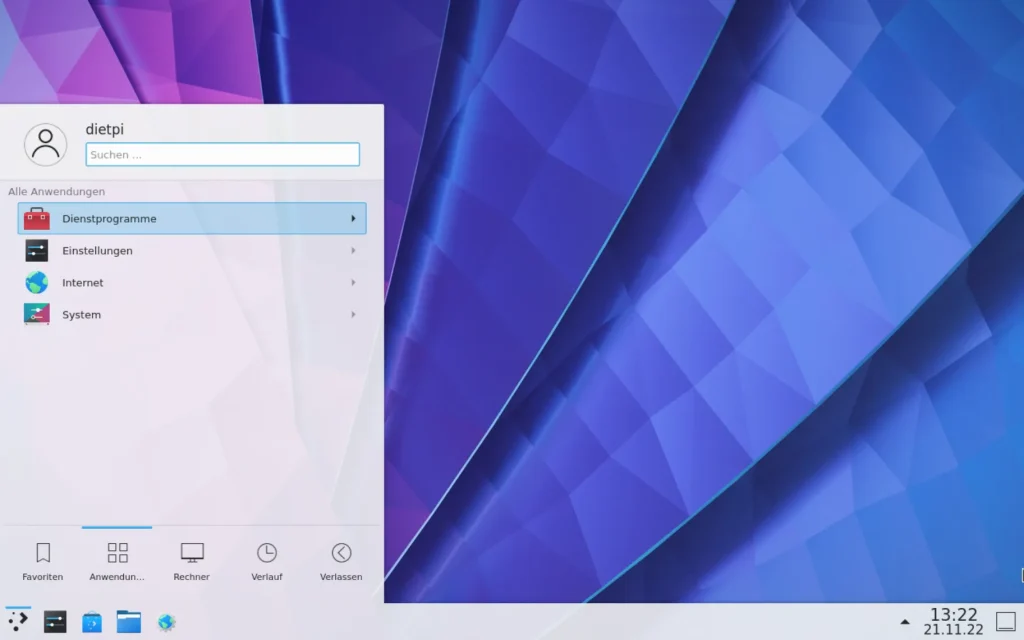Click the dietpi user avatar
The image size is (1024, 640).
(45, 145)
